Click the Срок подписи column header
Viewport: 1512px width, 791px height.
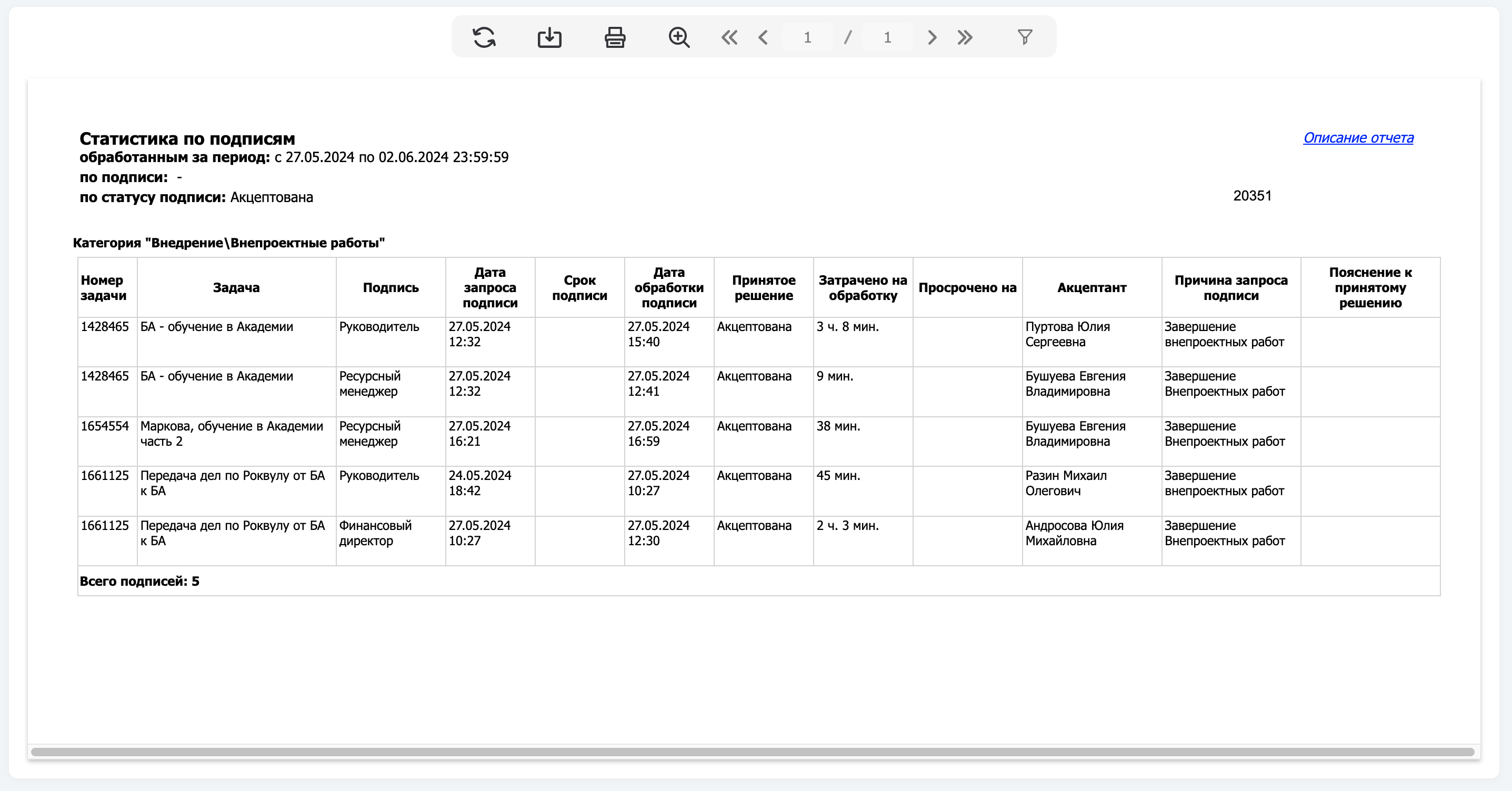580,287
